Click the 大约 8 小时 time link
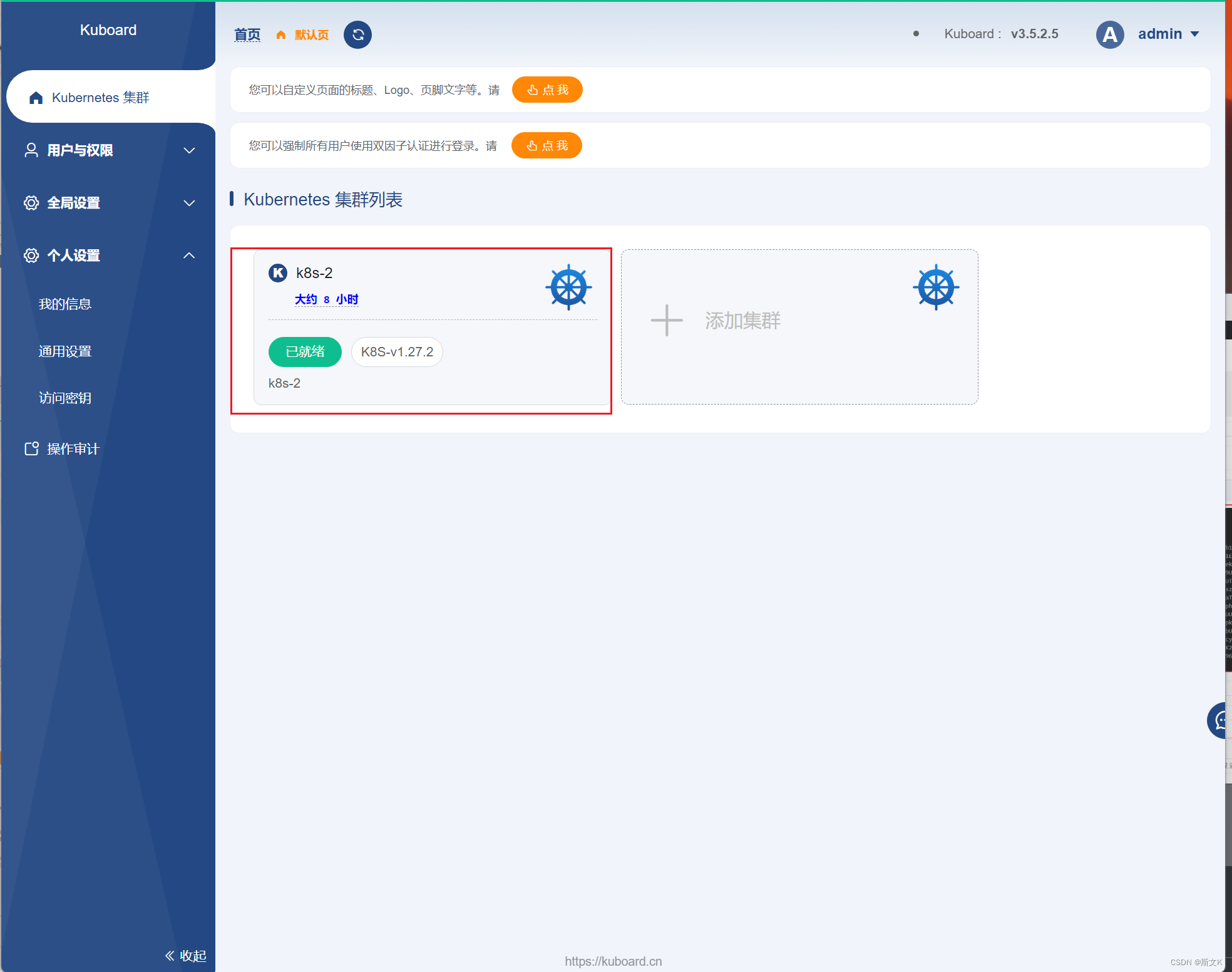Viewport: 1232px width, 972px height. coord(326,299)
